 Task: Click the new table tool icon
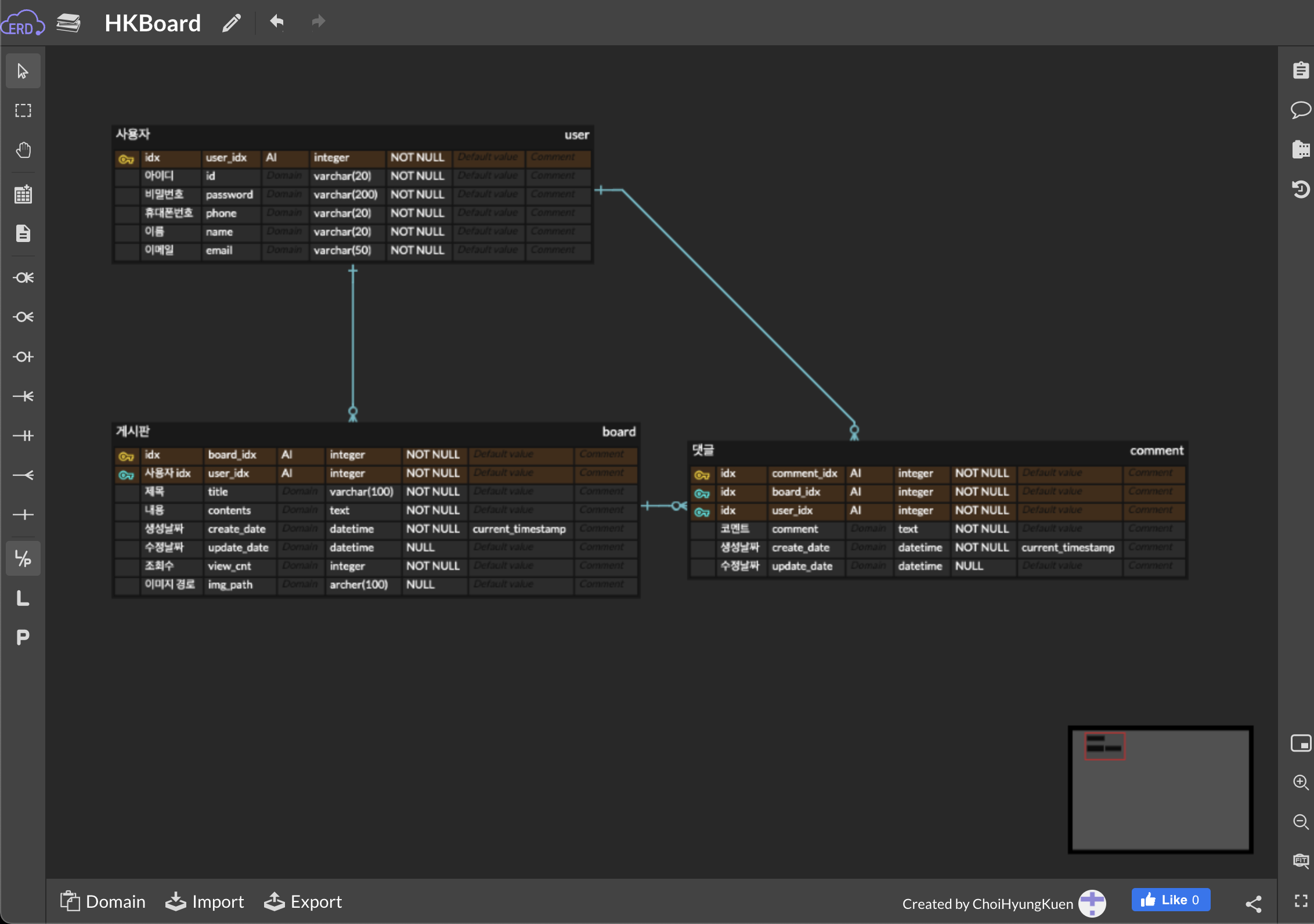click(x=23, y=194)
